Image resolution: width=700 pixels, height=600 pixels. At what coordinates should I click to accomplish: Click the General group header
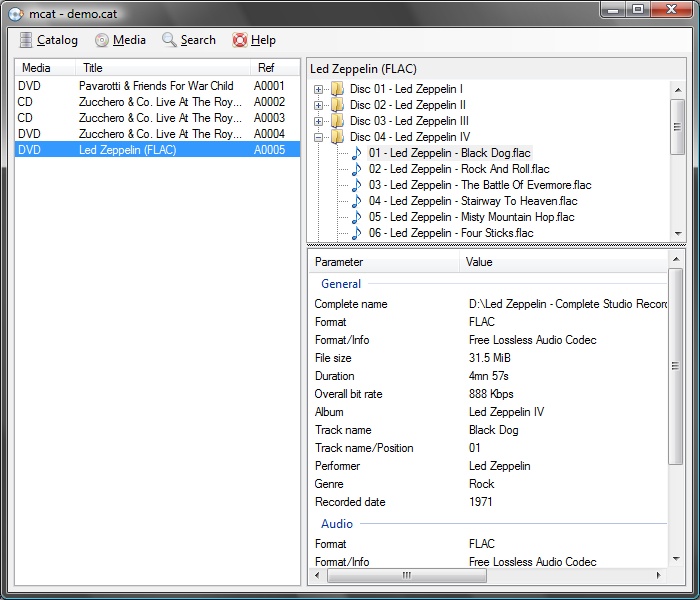point(341,284)
